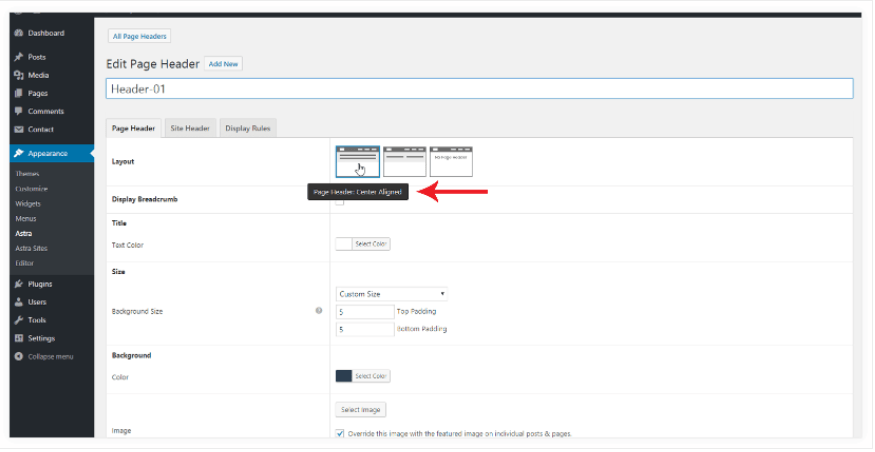Click the Collapse menu arrow icon
875x452 pixels.
18,357
